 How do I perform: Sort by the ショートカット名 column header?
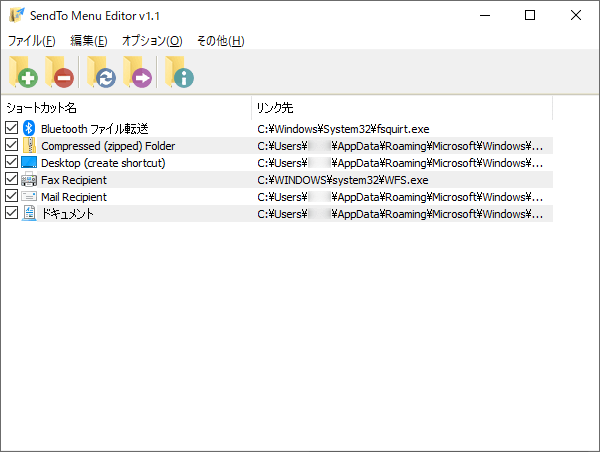(126, 108)
